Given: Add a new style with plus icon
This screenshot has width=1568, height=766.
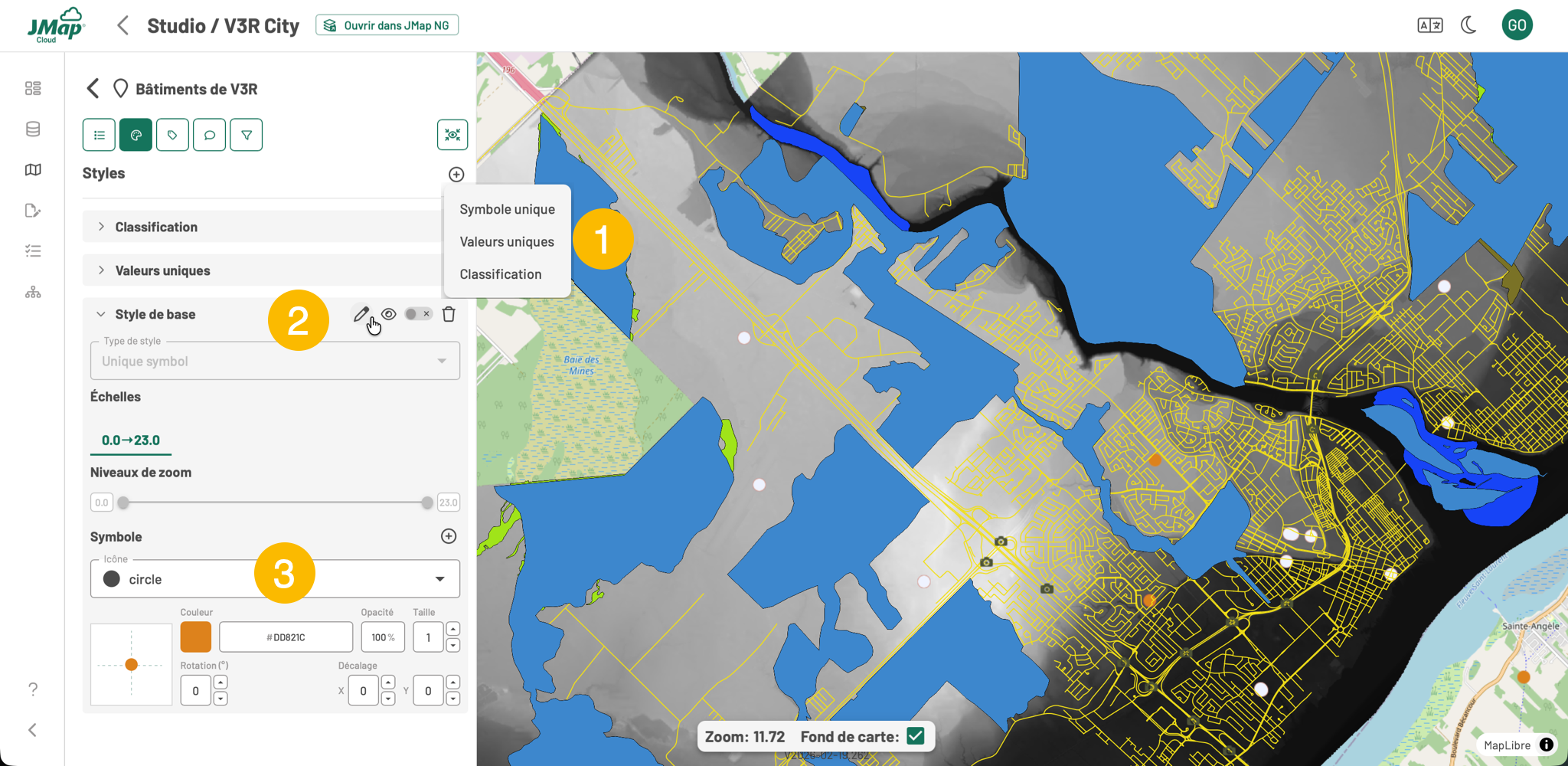Looking at the screenshot, I should click(456, 175).
